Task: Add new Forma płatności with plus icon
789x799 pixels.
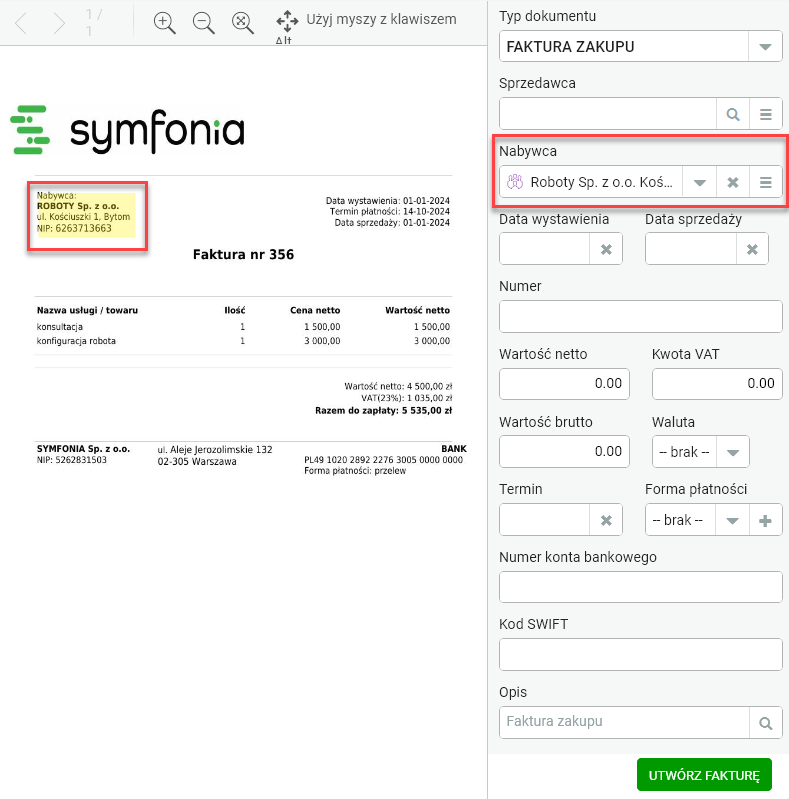Action: pos(766,520)
